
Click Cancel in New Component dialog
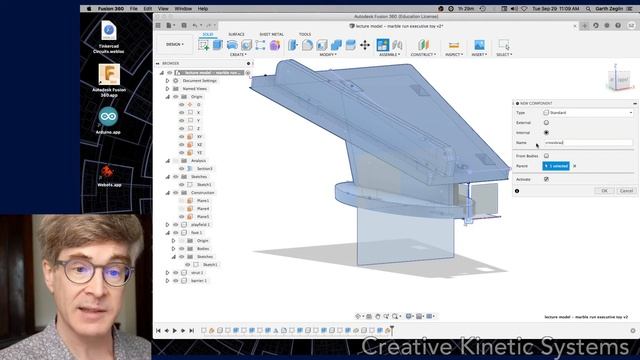626,191
